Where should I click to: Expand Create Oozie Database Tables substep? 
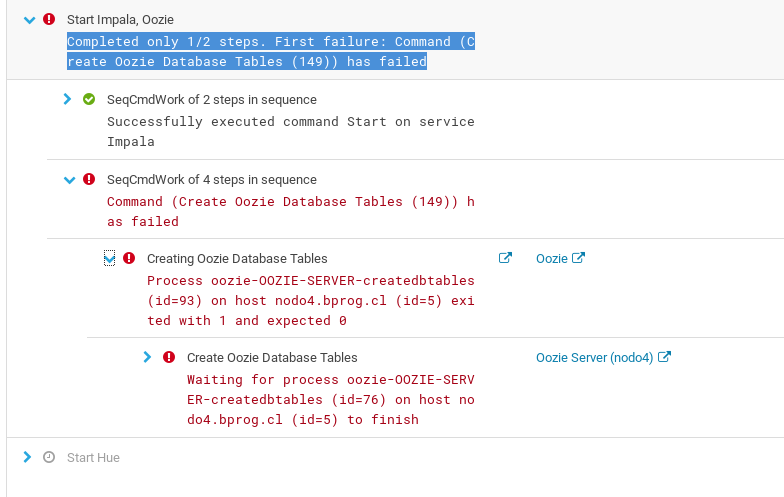point(148,357)
